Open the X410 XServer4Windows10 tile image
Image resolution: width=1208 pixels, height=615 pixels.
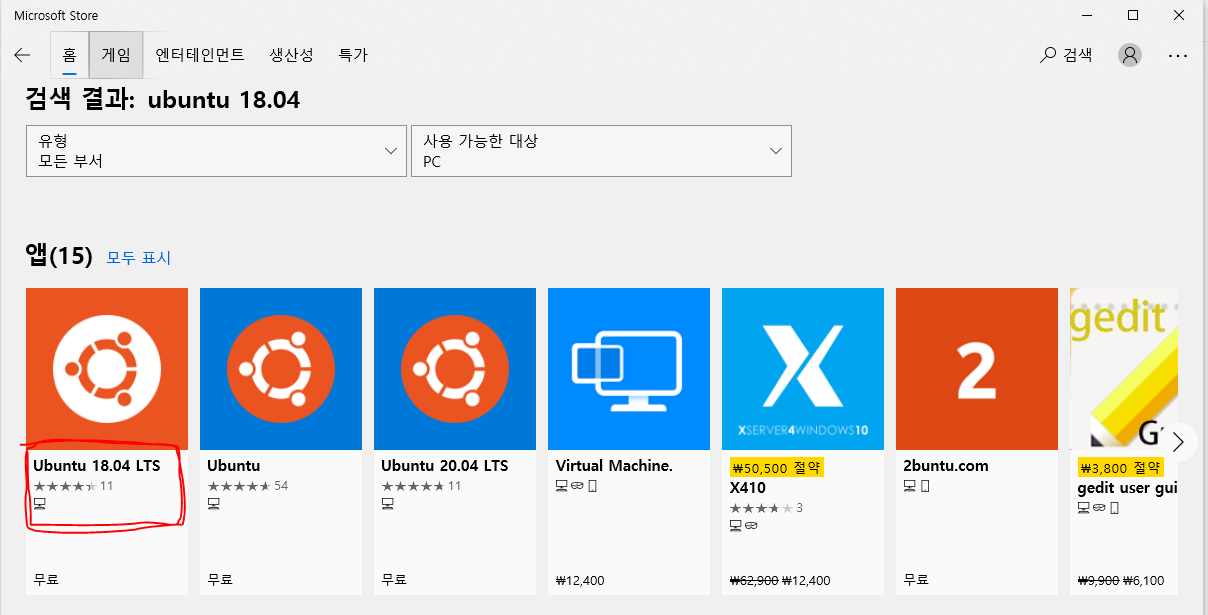803,369
